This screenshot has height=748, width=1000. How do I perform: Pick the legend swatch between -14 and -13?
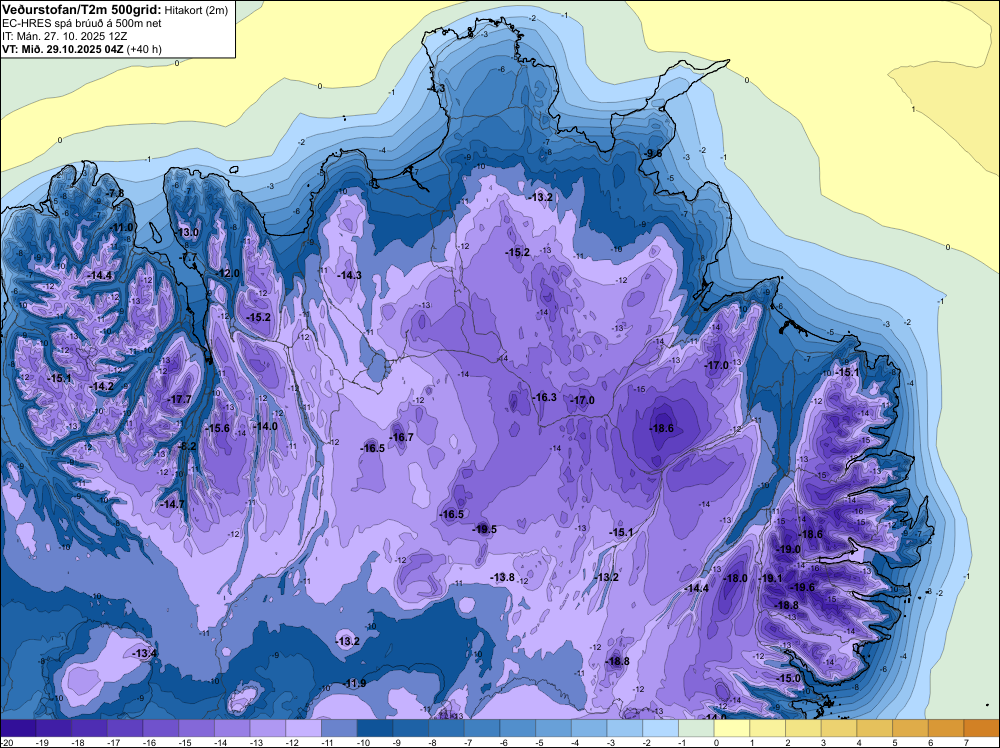pyautogui.click(x=232, y=728)
